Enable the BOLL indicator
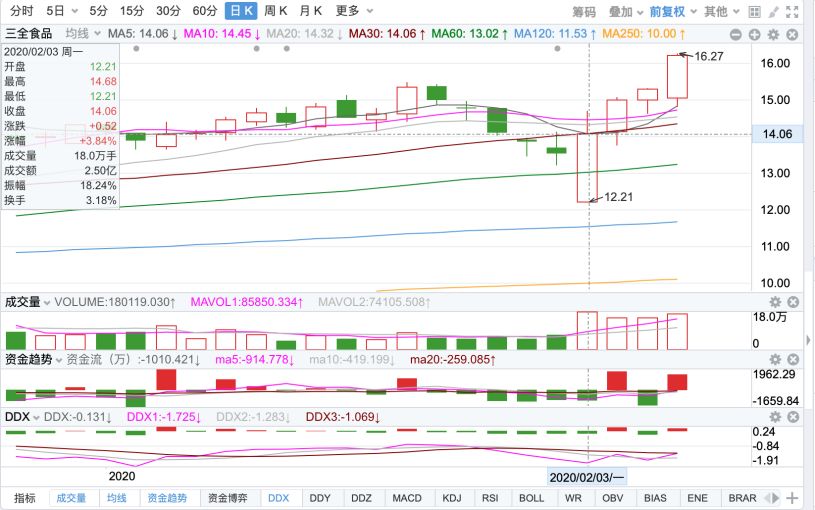The image size is (815, 510). pyautogui.click(x=531, y=498)
